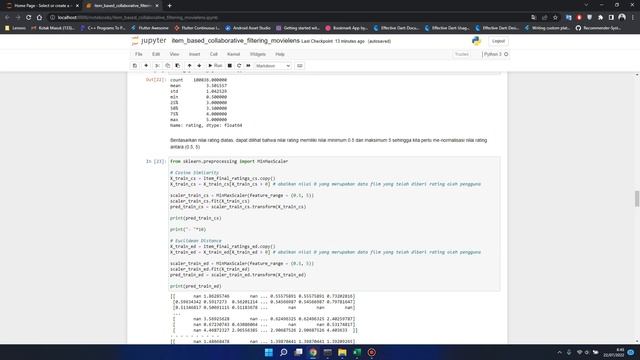The width and height of the screenshot is (640, 360).
Task: Click the Trusted notebook indicator
Action: click(462, 54)
